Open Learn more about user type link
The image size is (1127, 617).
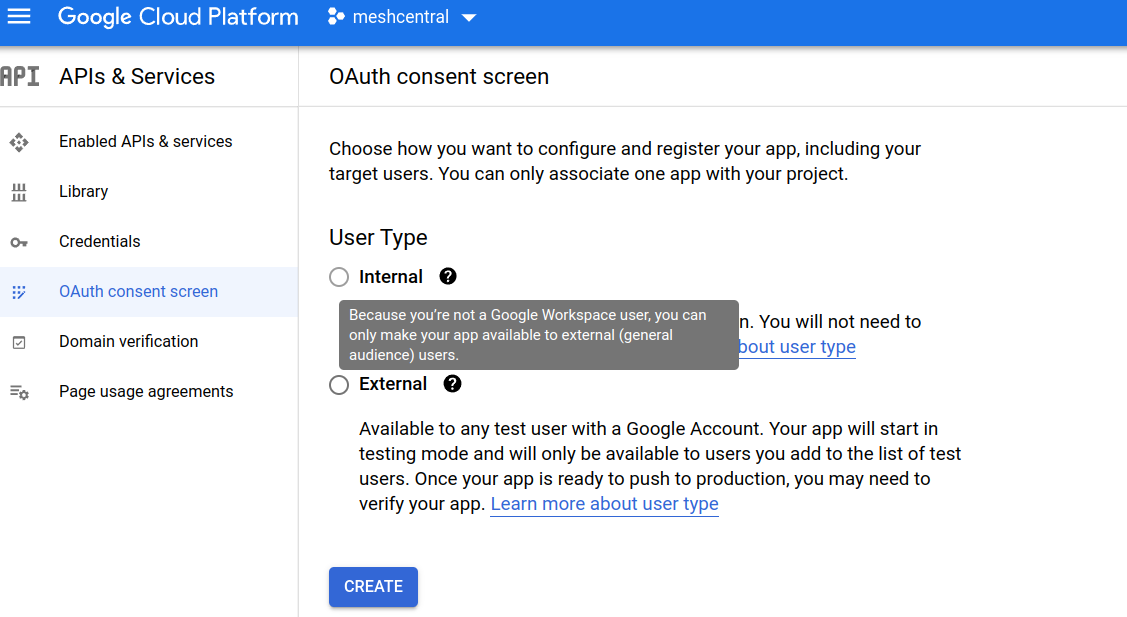click(x=604, y=504)
